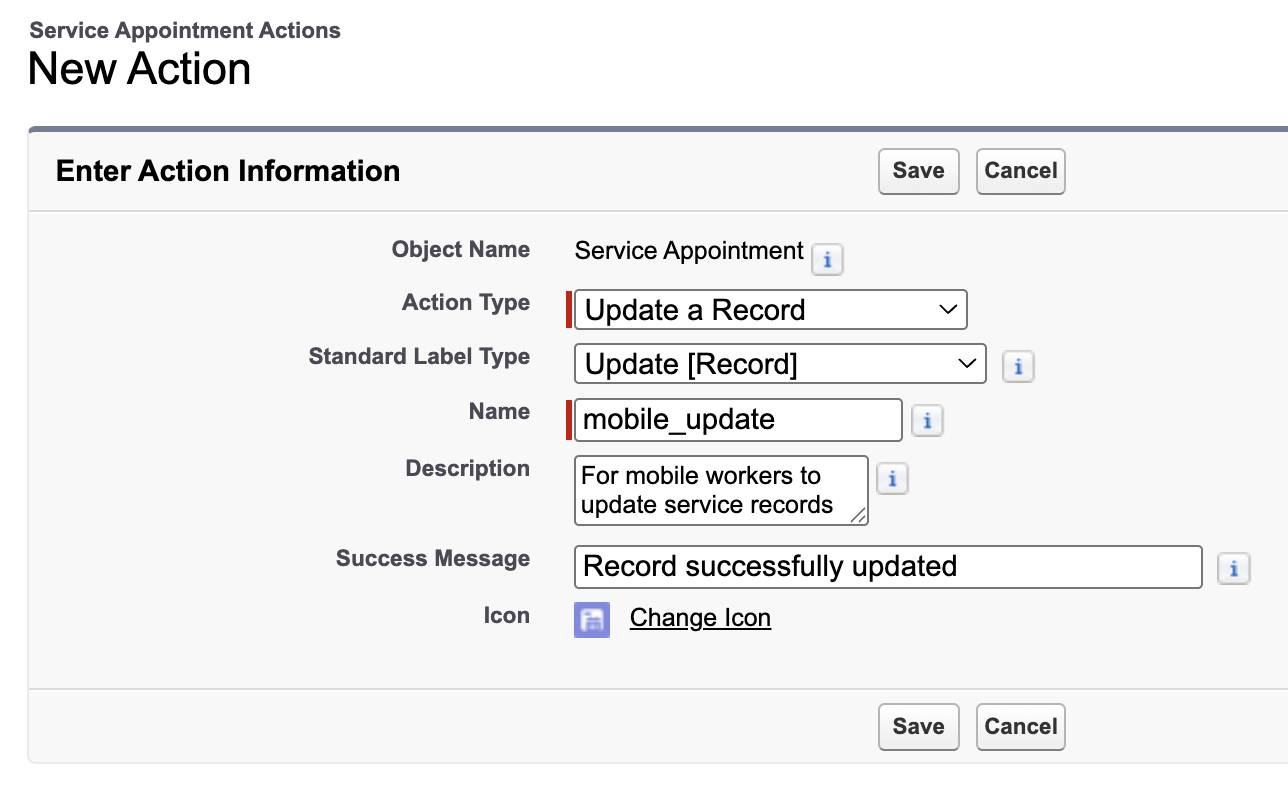Focus the Name field containing mobile_update
This screenshot has width=1288, height=794.
coord(738,419)
